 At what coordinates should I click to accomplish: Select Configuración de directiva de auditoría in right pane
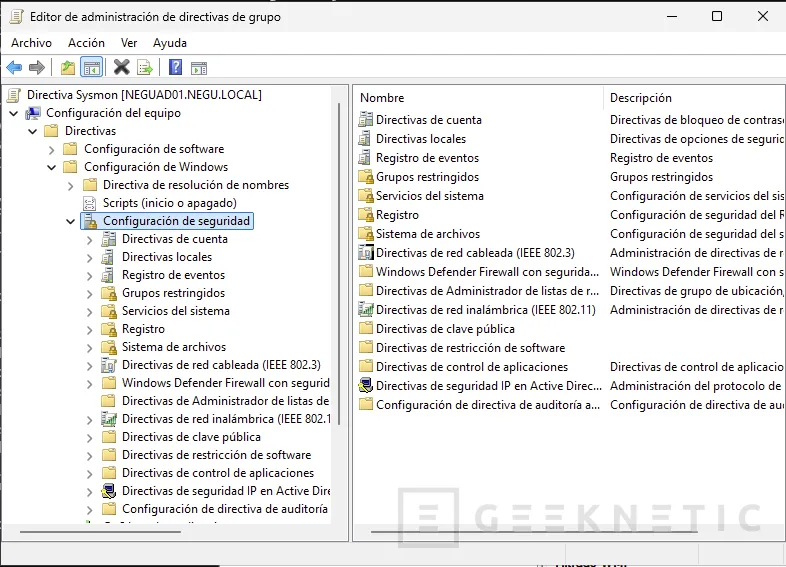(488, 405)
